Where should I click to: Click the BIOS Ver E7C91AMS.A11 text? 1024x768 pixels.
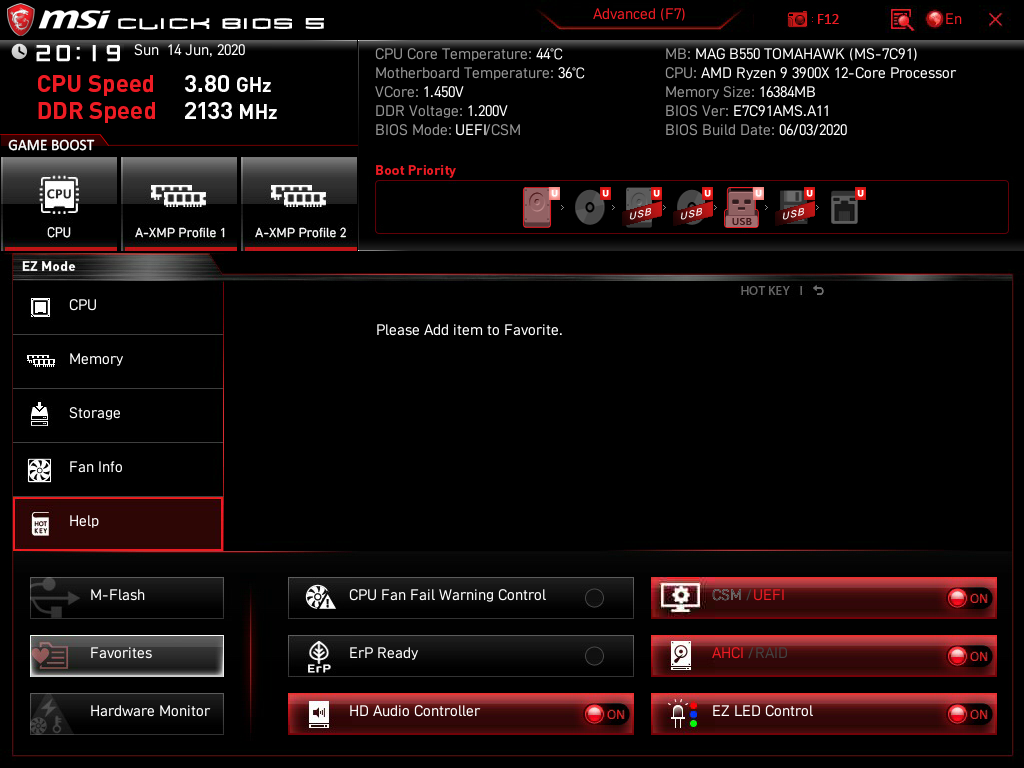coord(747,111)
